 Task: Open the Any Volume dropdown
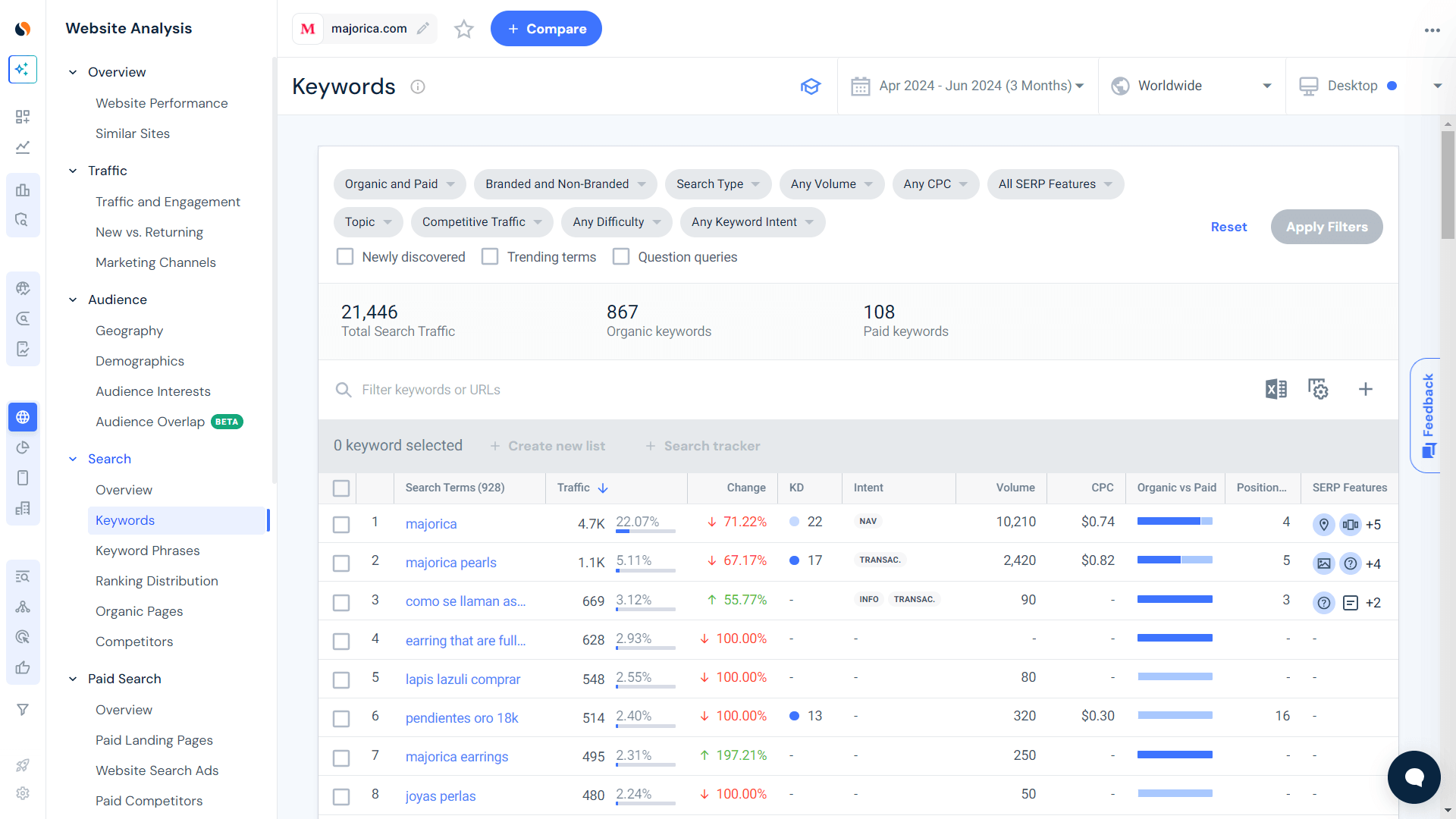(x=832, y=184)
